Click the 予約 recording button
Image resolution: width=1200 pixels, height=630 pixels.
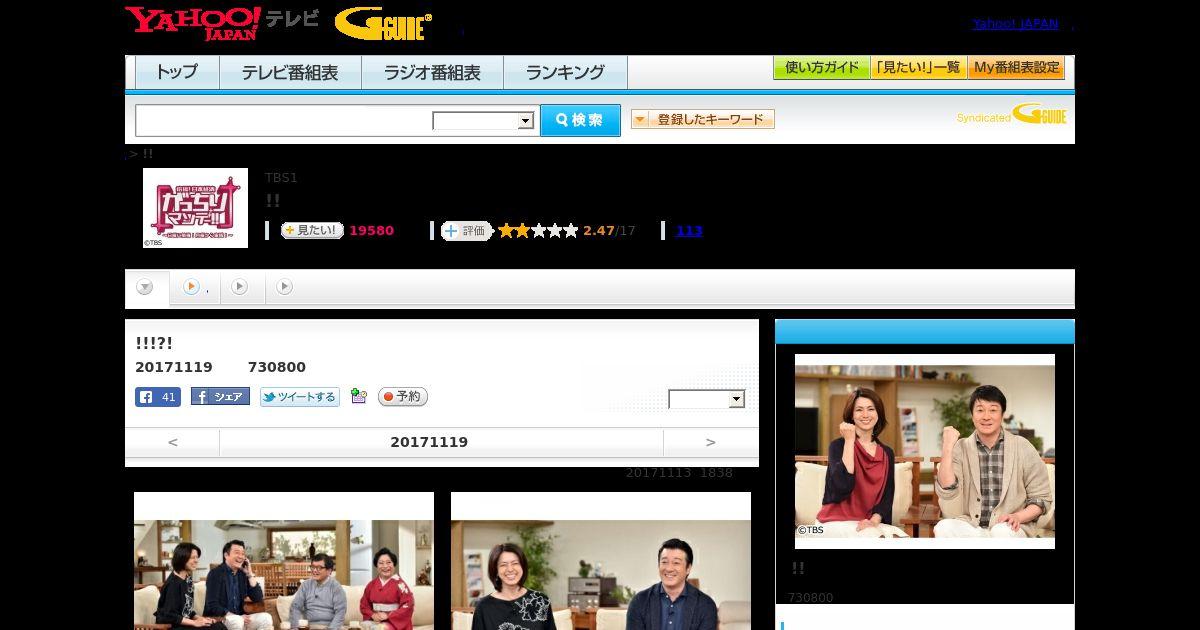click(403, 397)
